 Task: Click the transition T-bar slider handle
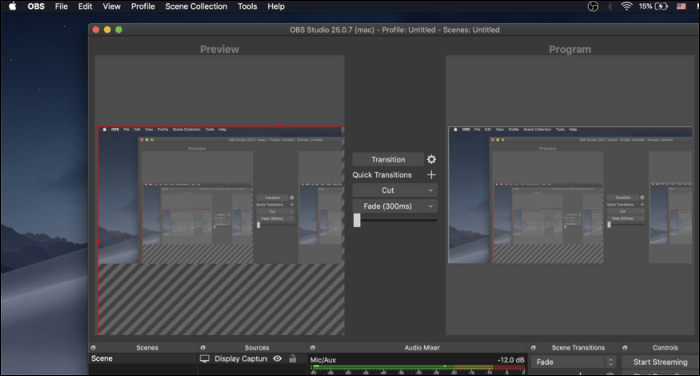(x=357, y=220)
